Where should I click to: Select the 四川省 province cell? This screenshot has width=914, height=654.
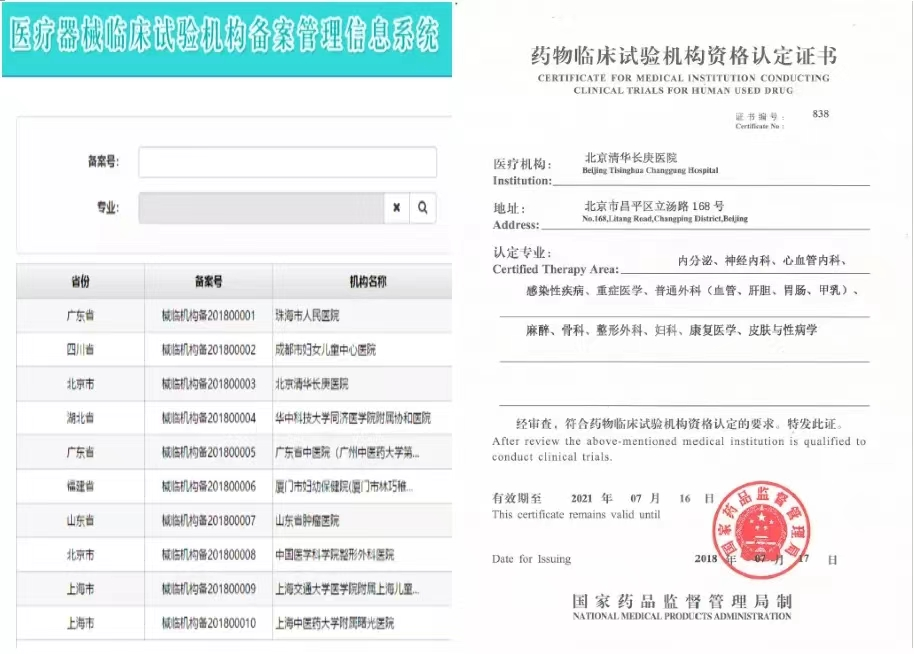(x=81, y=350)
